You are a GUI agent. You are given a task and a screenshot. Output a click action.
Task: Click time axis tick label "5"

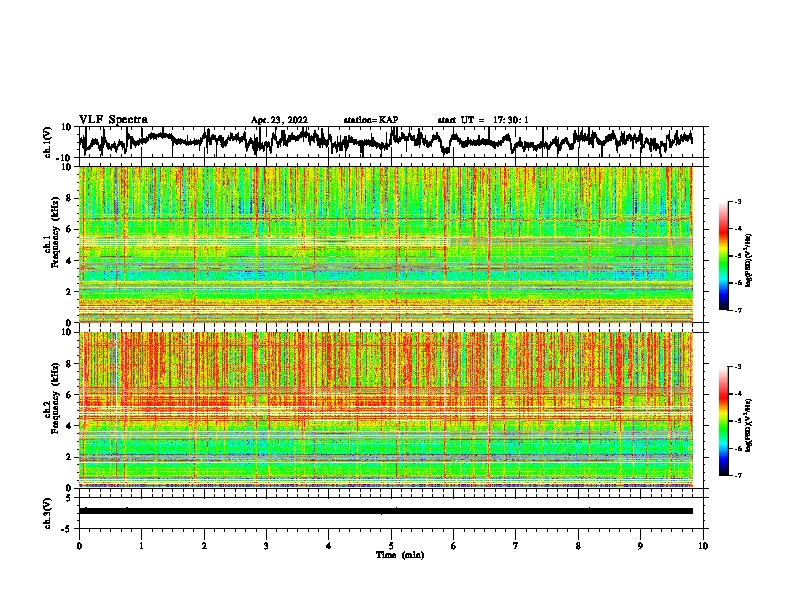(x=391, y=546)
